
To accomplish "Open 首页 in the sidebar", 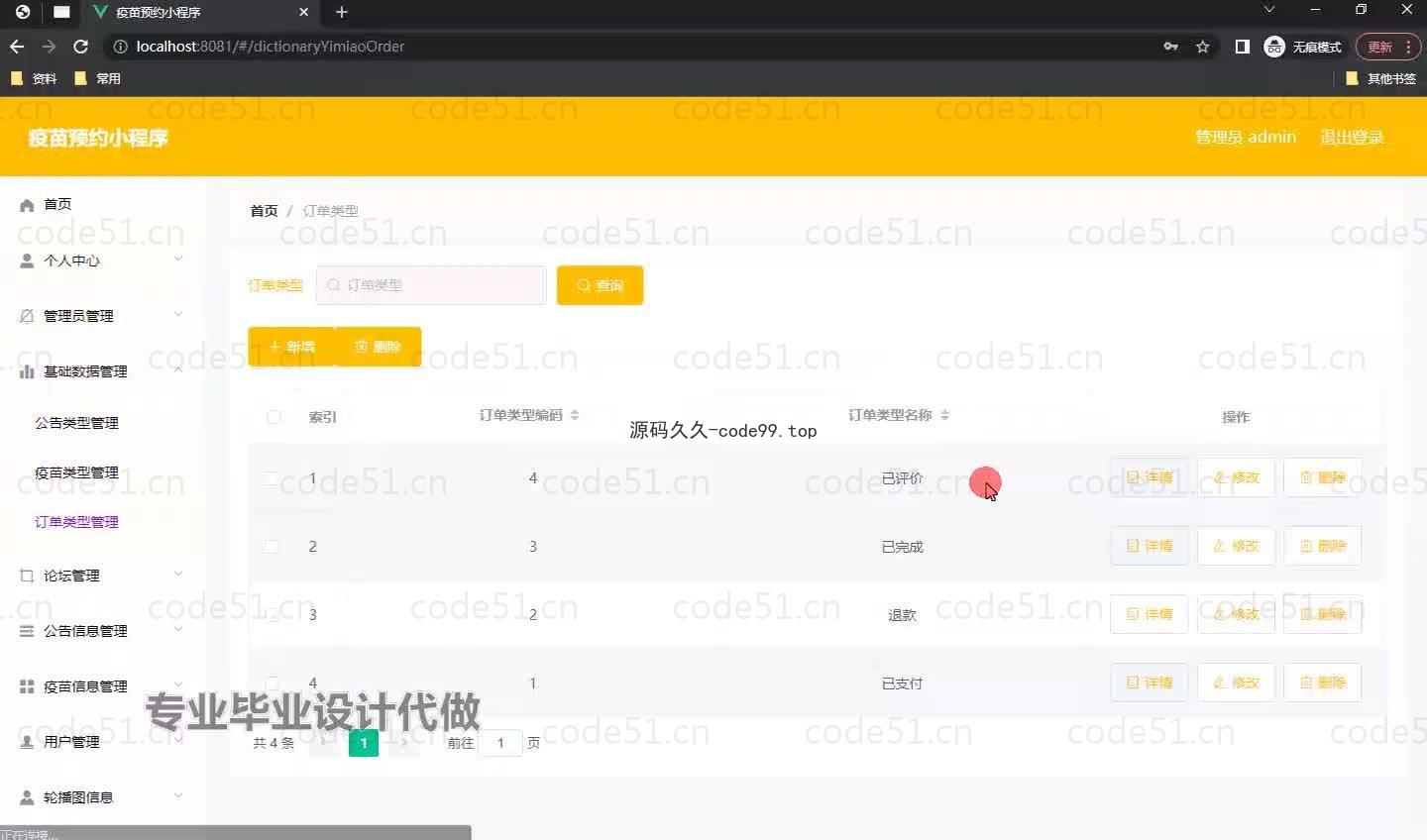I will click(57, 204).
